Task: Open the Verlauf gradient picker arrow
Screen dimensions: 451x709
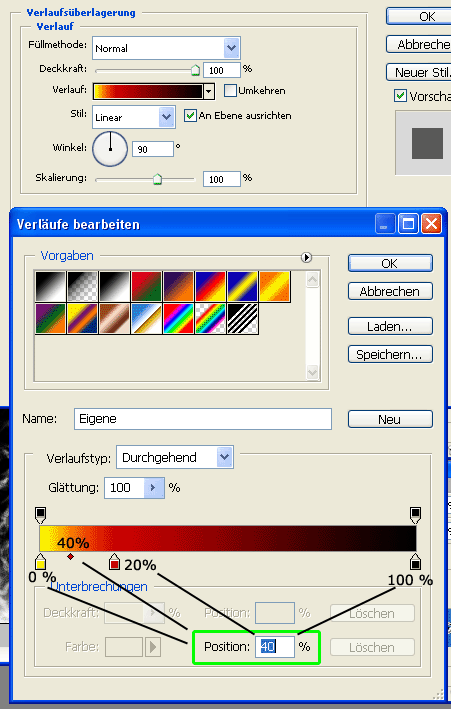Action: [209, 91]
